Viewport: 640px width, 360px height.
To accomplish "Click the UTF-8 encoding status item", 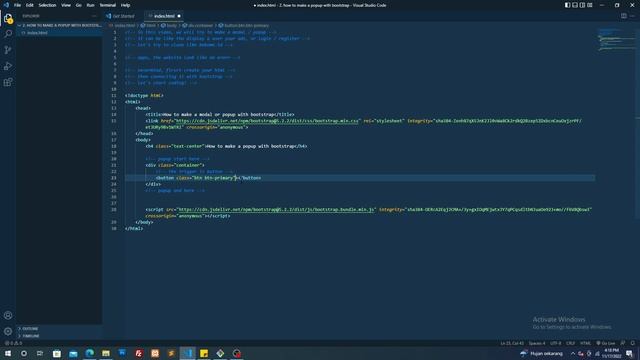I will 556,343.
